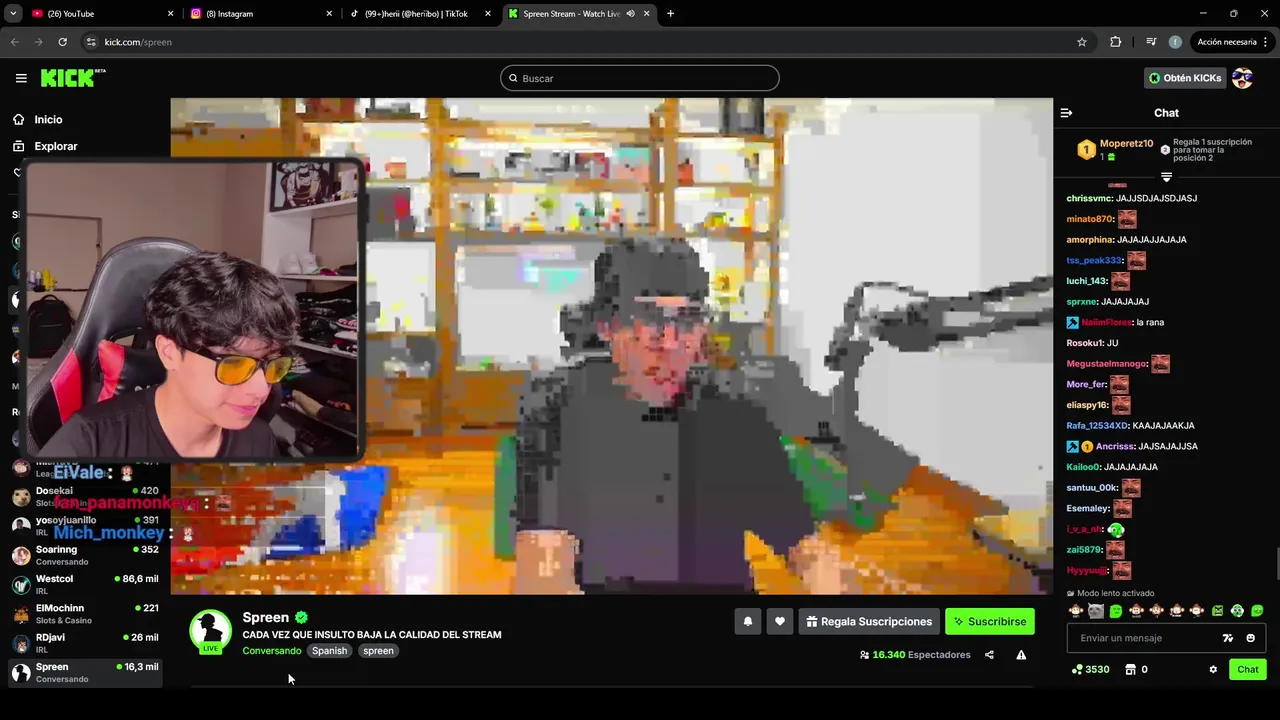Open browser media controls icon
Viewport: 1280px width, 720px height.
tap(1151, 42)
